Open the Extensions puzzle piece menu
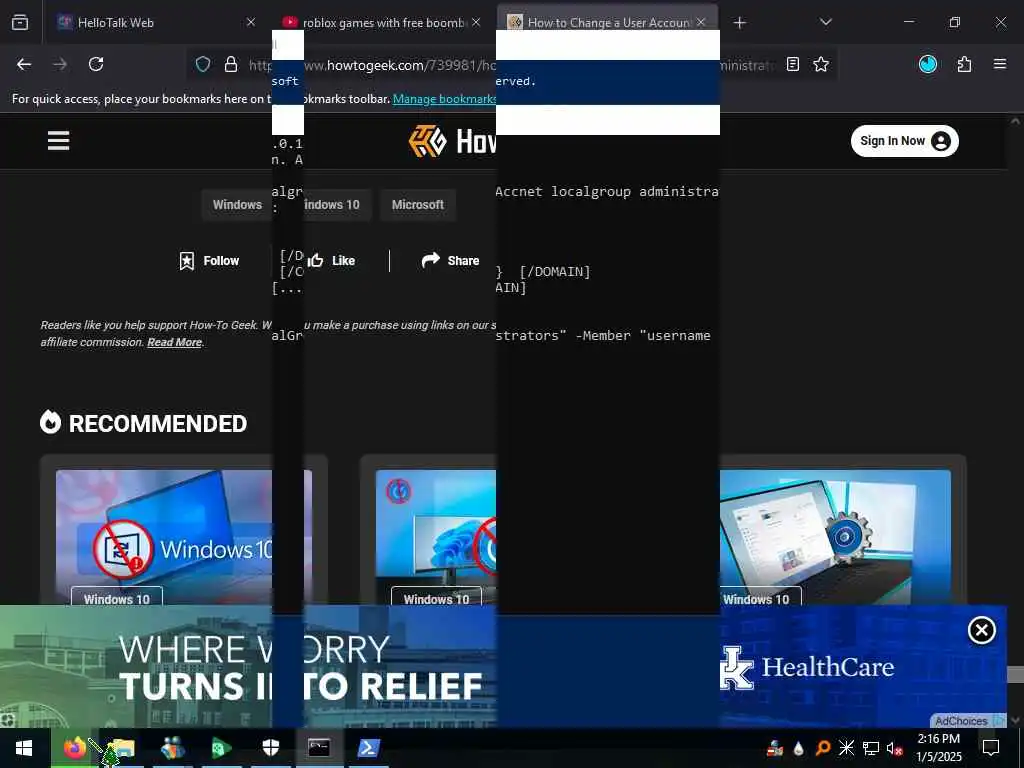Screen dimensions: 1024x768 tap(964, 64)
